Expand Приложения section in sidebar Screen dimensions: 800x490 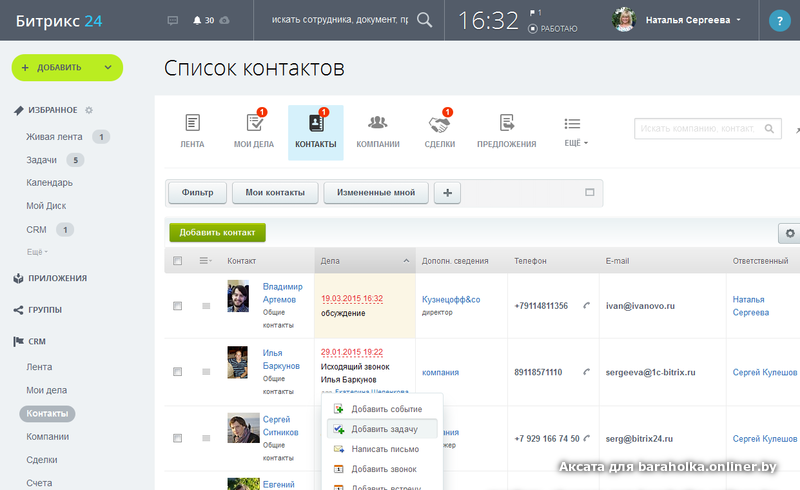50,278
